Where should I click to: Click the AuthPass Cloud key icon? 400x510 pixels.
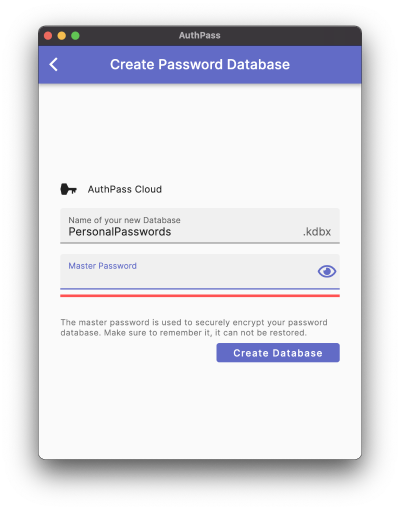[68, 189]
